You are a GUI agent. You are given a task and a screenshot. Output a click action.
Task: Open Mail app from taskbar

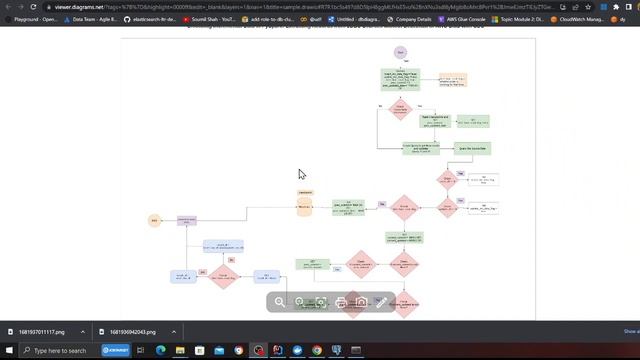[x=219, y=350]
